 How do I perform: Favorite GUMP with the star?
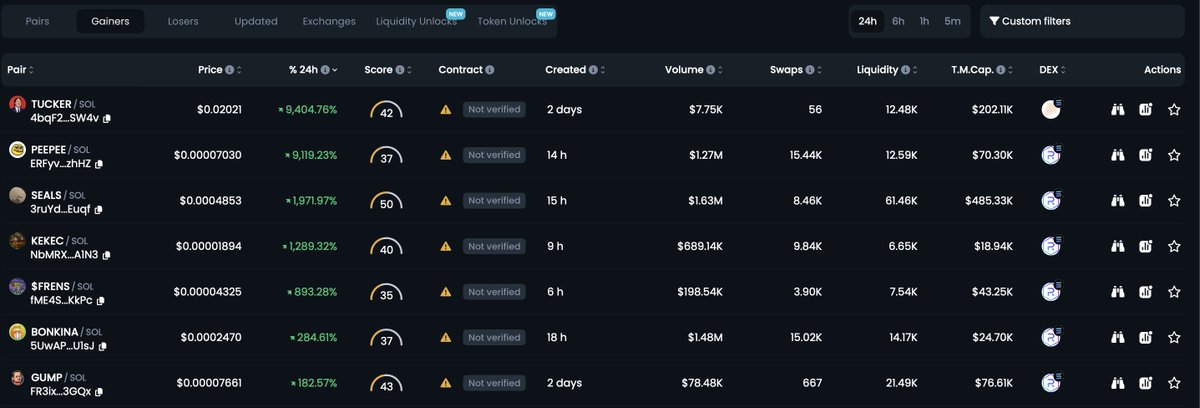1174,383
